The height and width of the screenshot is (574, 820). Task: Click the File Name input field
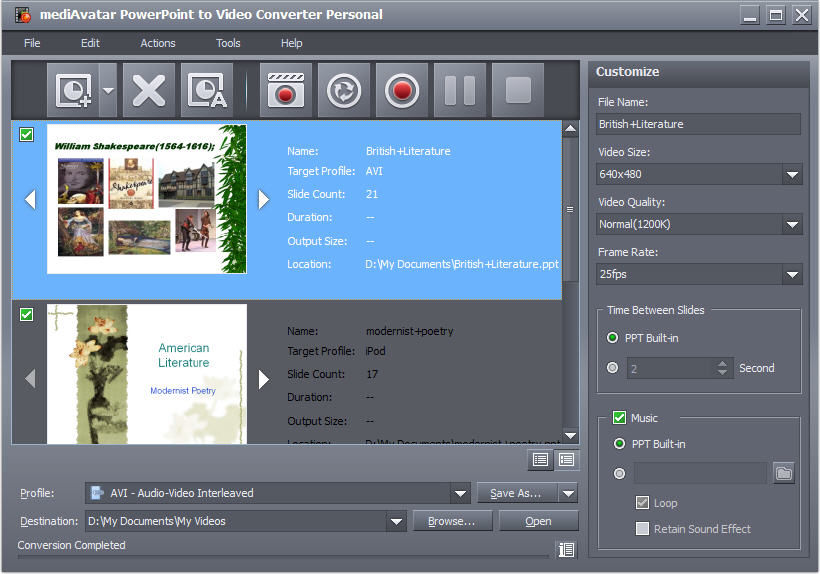pyautogui.click(x=698, y=124)
